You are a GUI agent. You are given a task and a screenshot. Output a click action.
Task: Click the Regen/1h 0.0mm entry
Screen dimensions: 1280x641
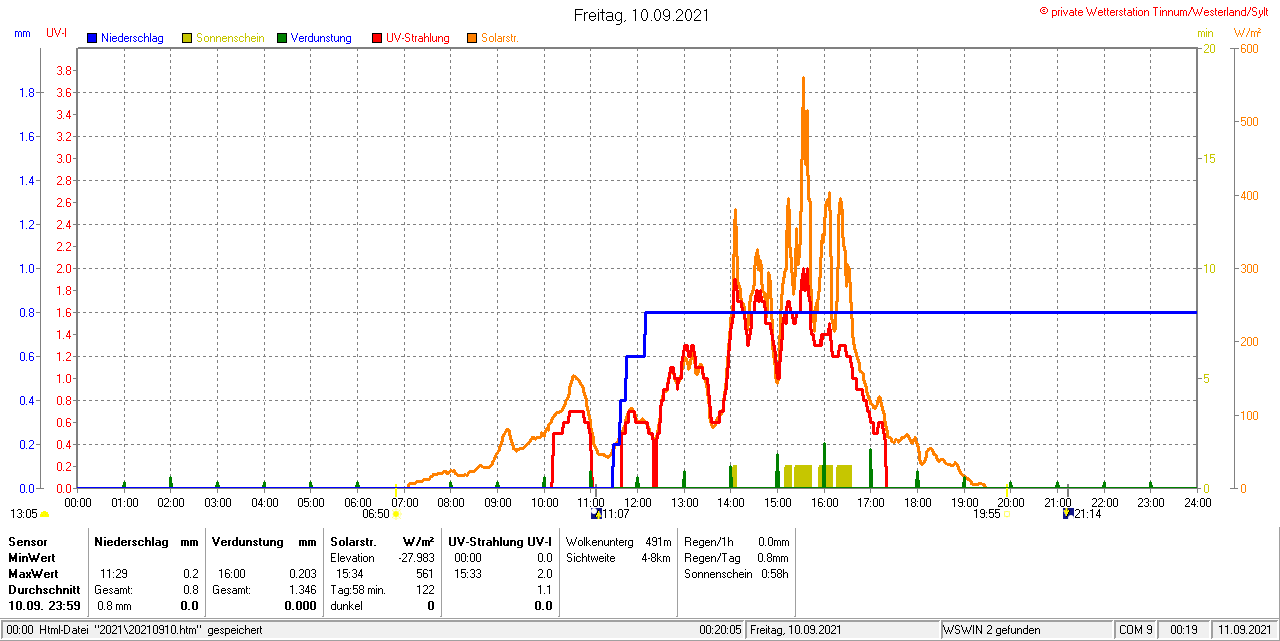point(737,542)
